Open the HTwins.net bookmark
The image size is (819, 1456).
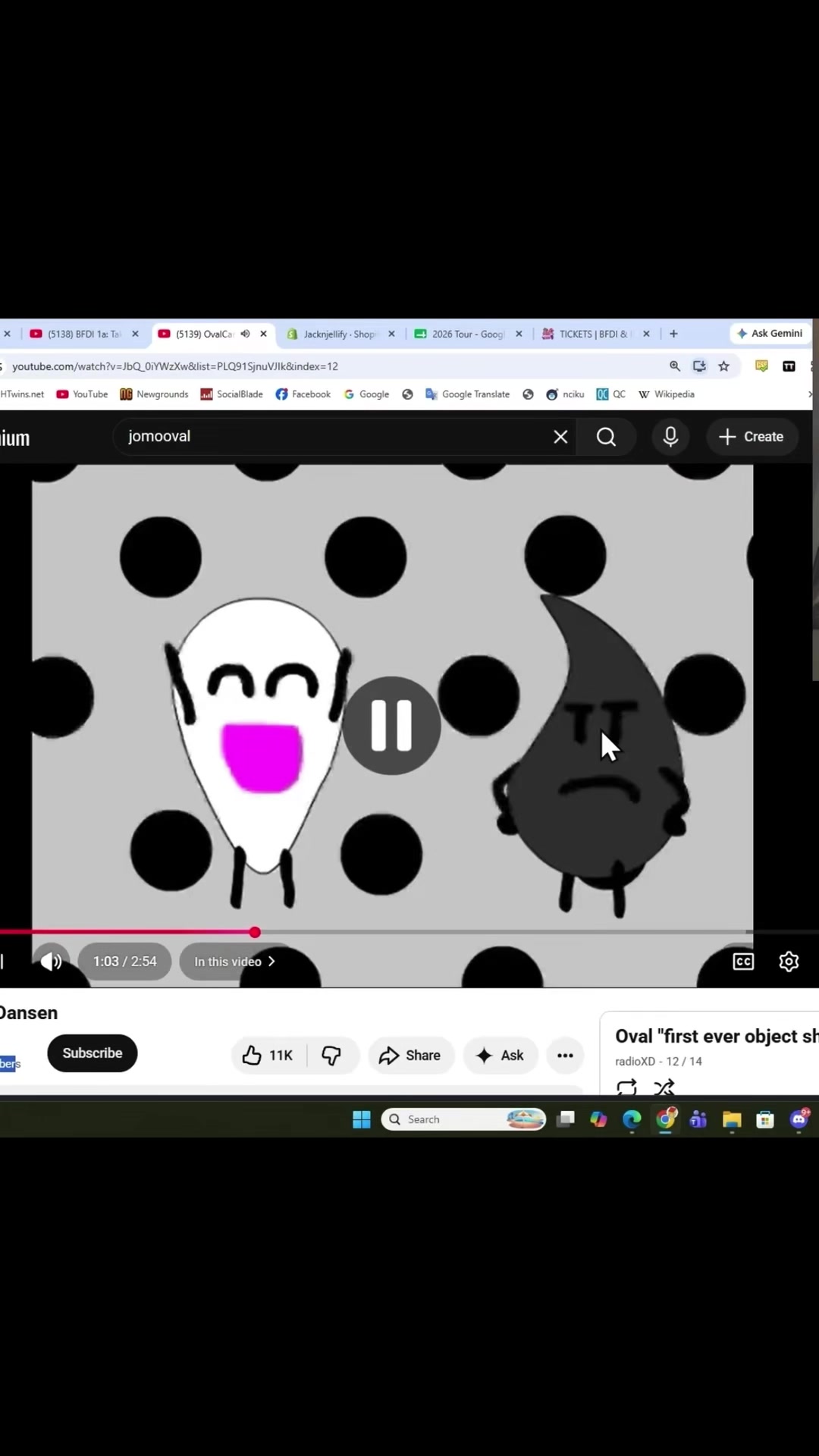point(22,394)
